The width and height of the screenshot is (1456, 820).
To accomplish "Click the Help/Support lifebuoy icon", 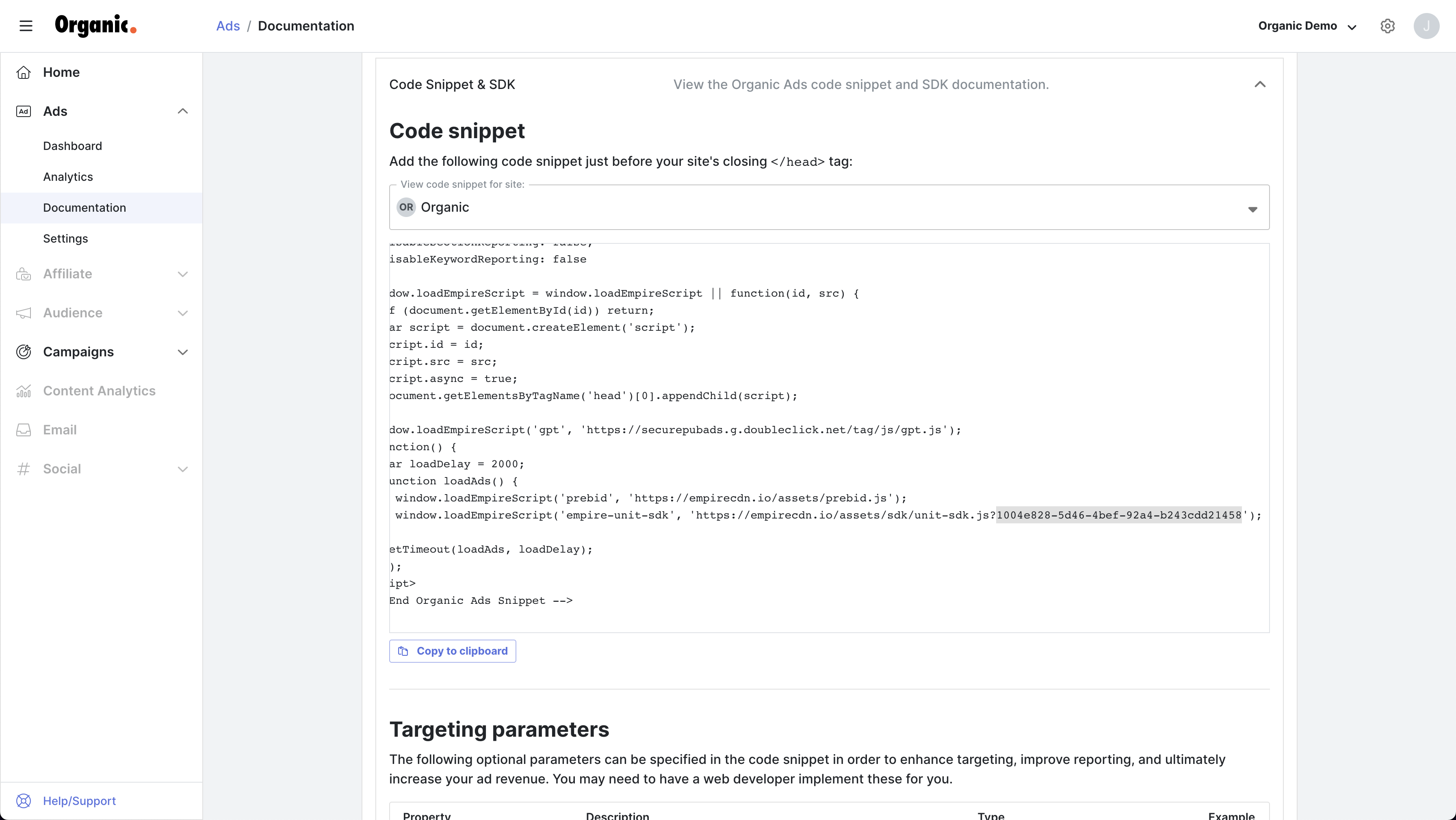I will (23, 801).
